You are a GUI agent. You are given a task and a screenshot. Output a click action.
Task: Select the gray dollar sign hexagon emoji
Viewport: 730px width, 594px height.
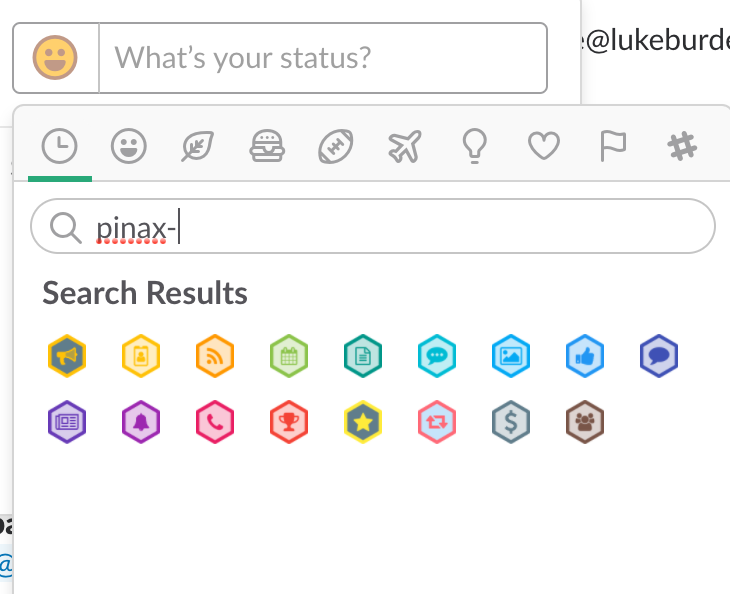click(x=511, y=422)
